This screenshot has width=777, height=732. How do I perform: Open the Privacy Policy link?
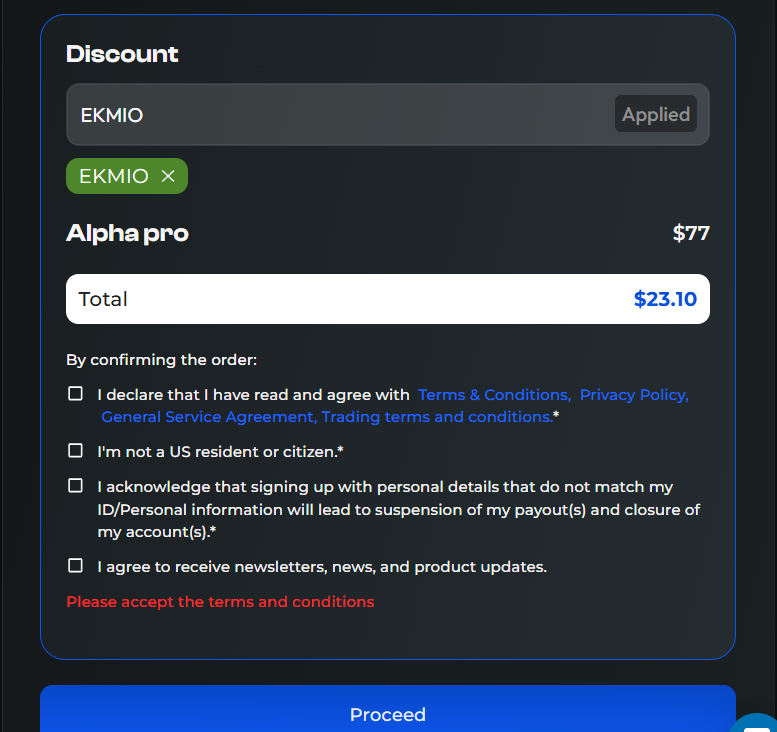click(634, 395)
